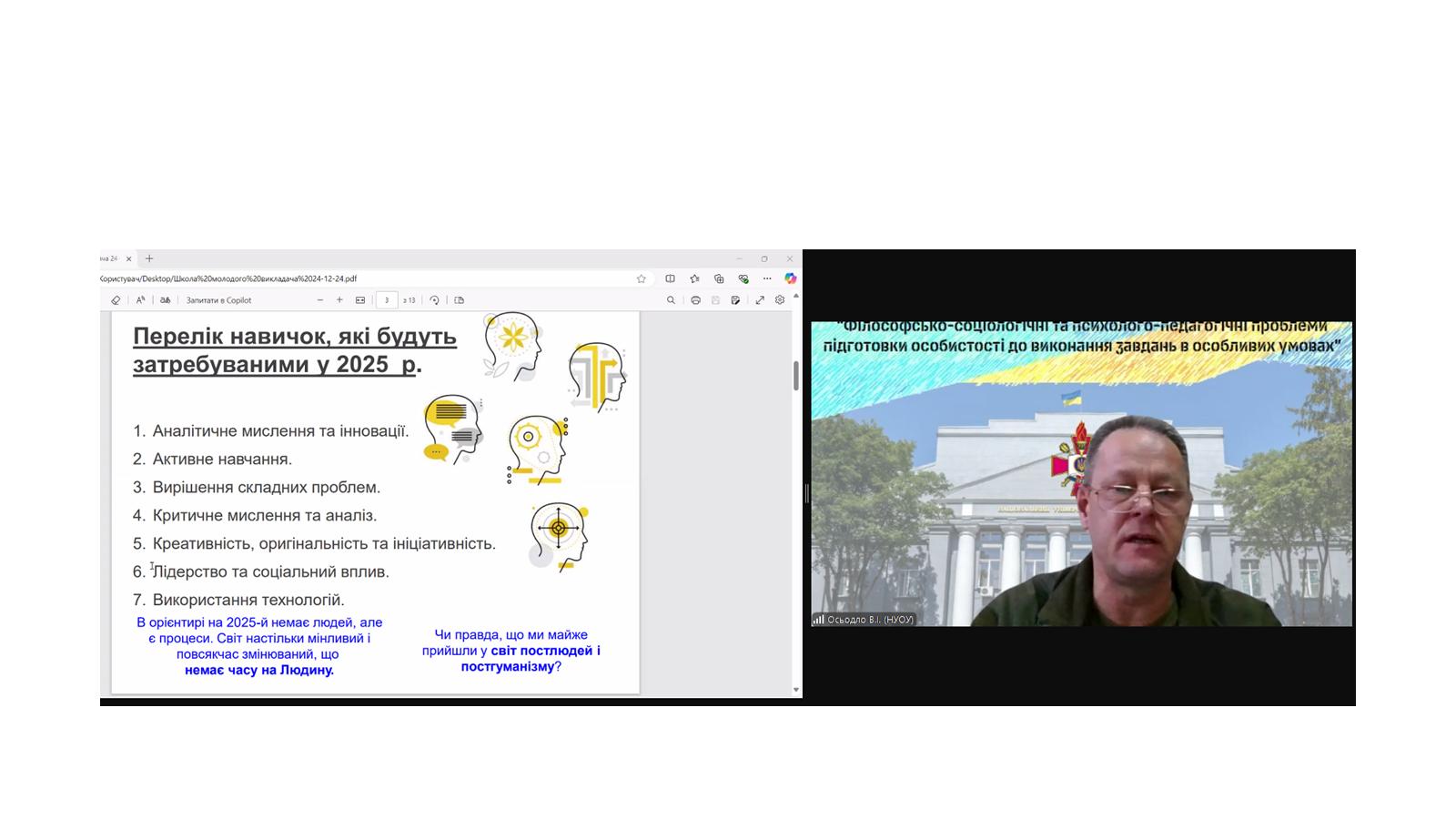The width and height of the screenshot is (1456, 819).
Task: Click the head with flower illustration
Action: pyautogui.click(x=512, y=346)
